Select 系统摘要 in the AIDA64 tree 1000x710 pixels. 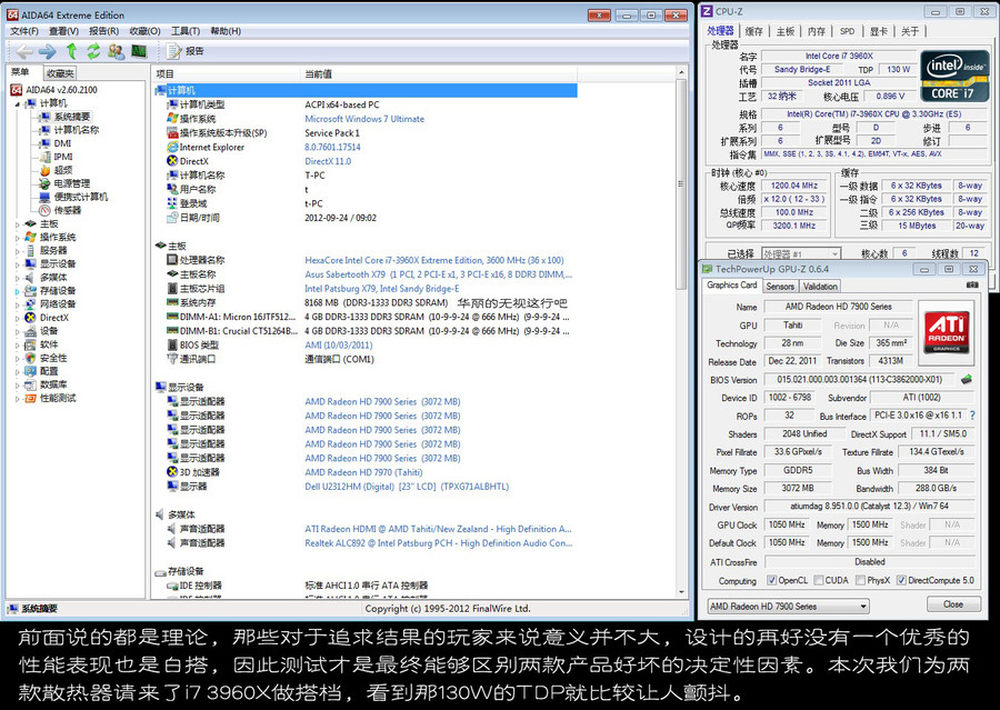(x=72, y=117)
